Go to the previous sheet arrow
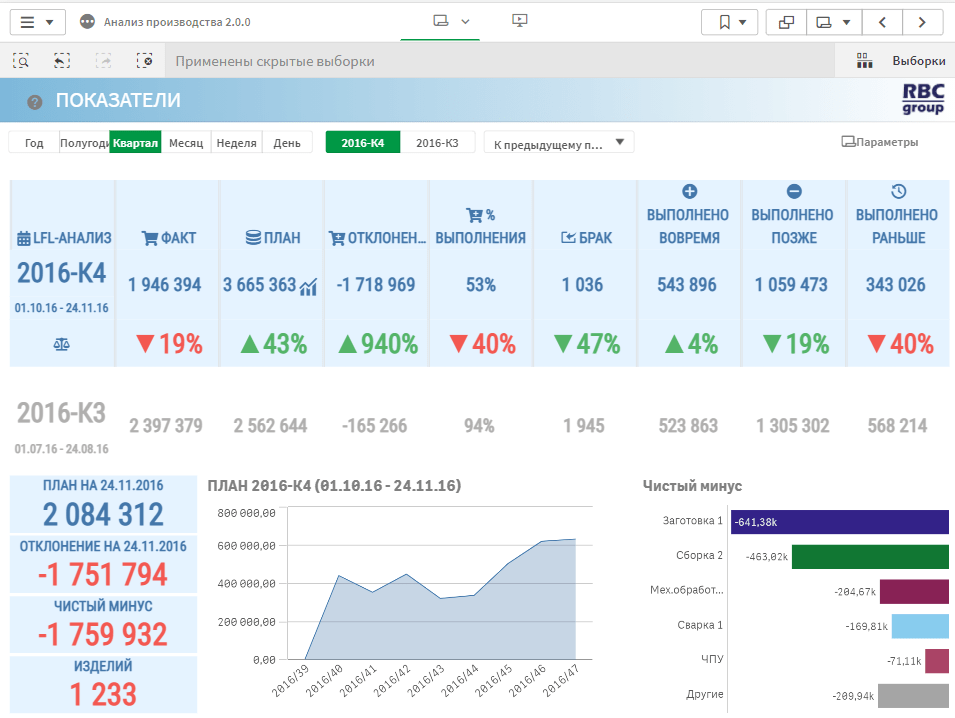This screenshot has height=718, width=955. click(x=881, y=22)
